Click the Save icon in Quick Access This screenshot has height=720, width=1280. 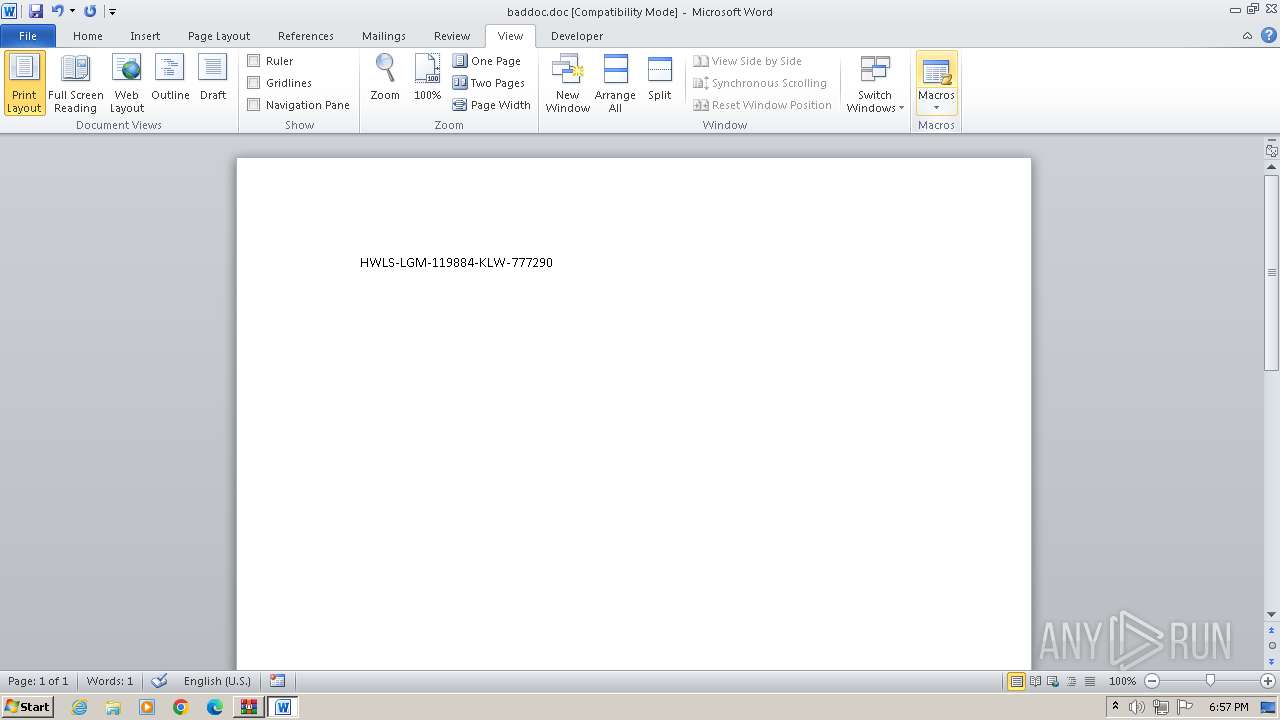[x=36, y=11]
